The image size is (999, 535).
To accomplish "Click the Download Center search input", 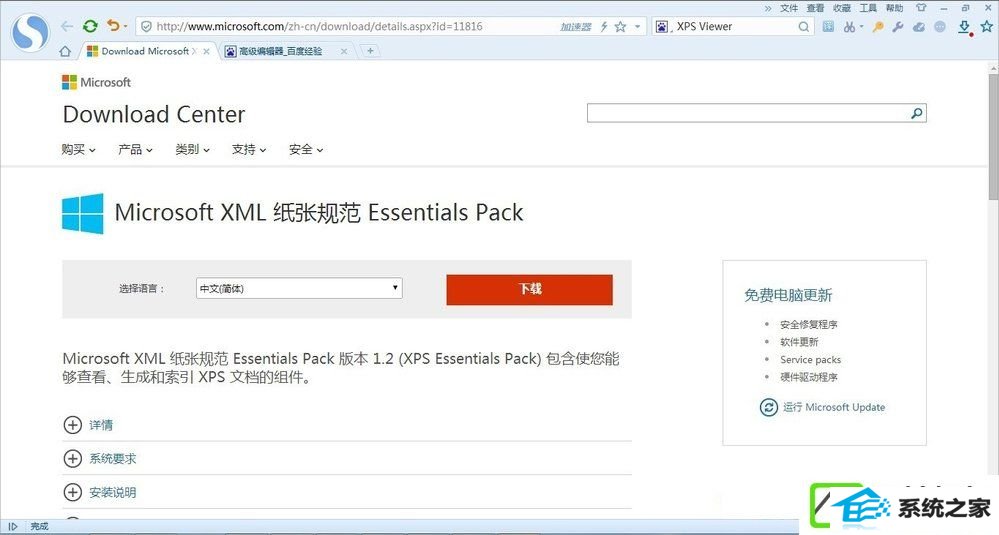I will point(749,113).
